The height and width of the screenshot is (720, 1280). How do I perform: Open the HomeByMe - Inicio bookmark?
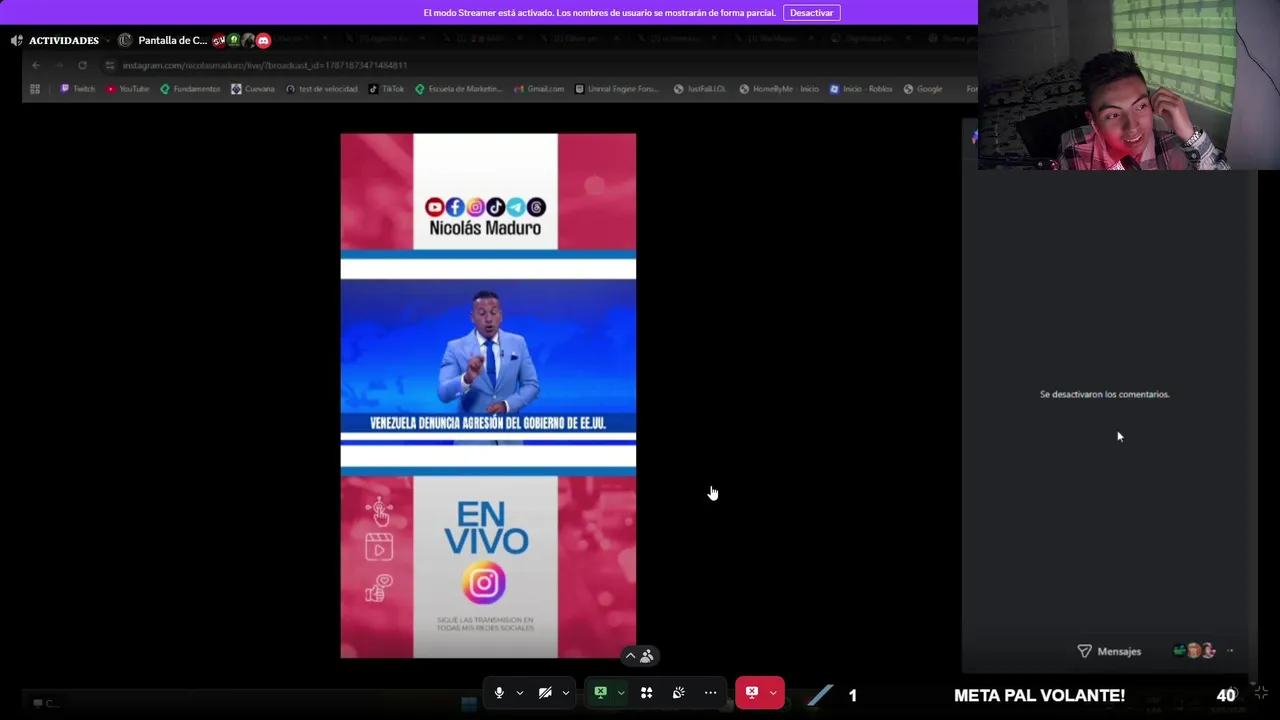pyautogui.click(x=779, y=89)
